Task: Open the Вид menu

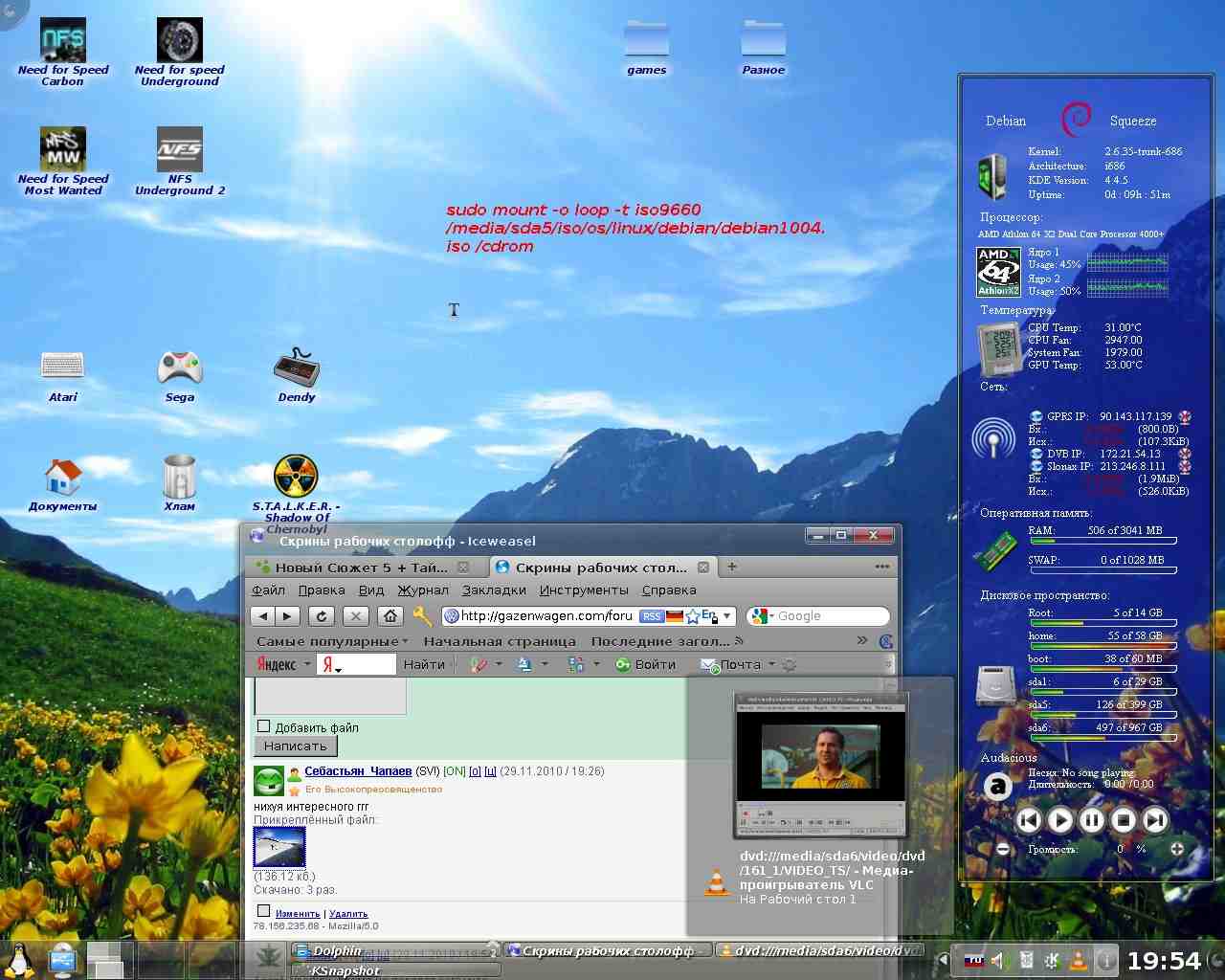Action: [x=371, y=590]
